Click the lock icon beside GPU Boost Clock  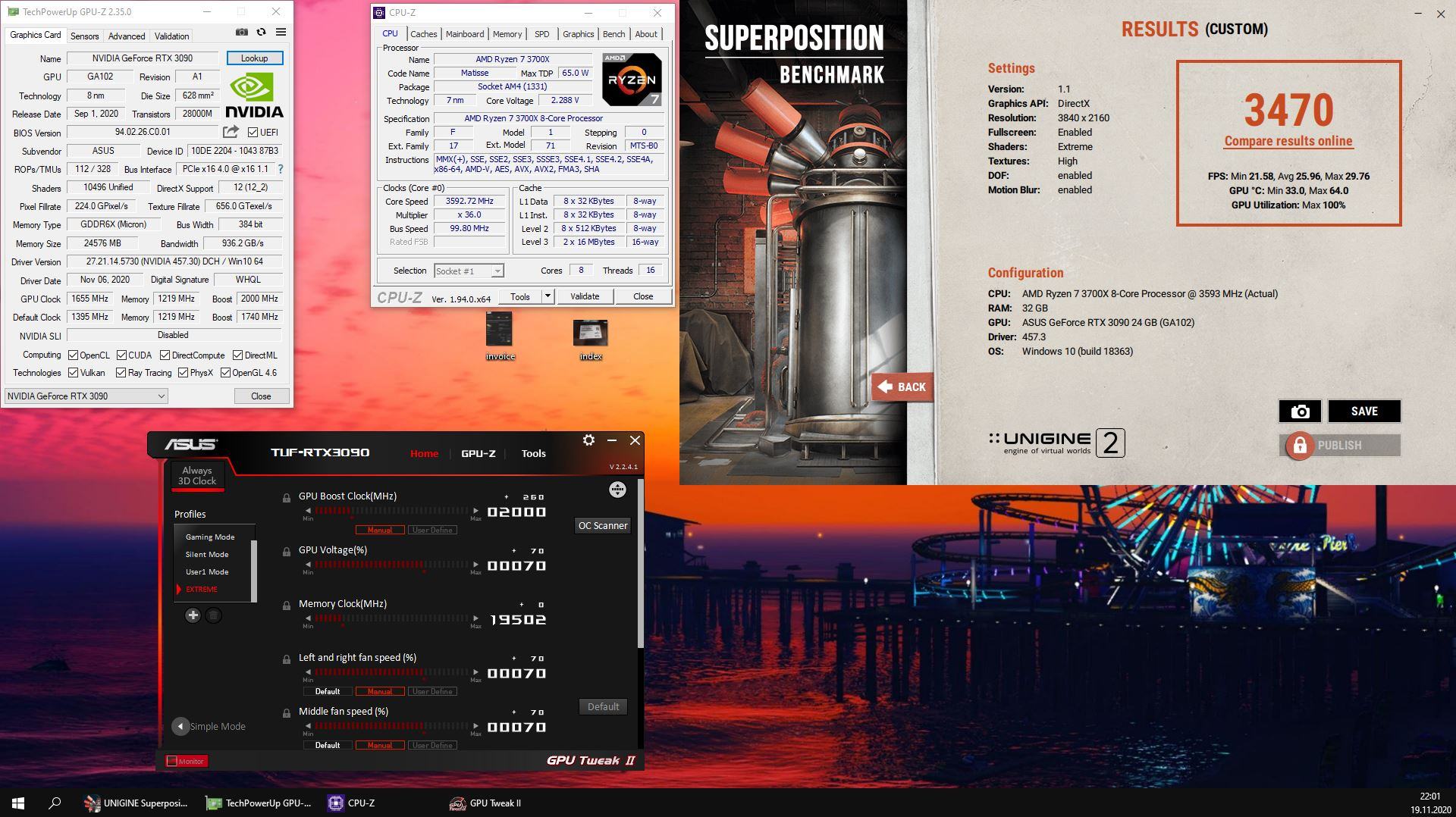287,498
